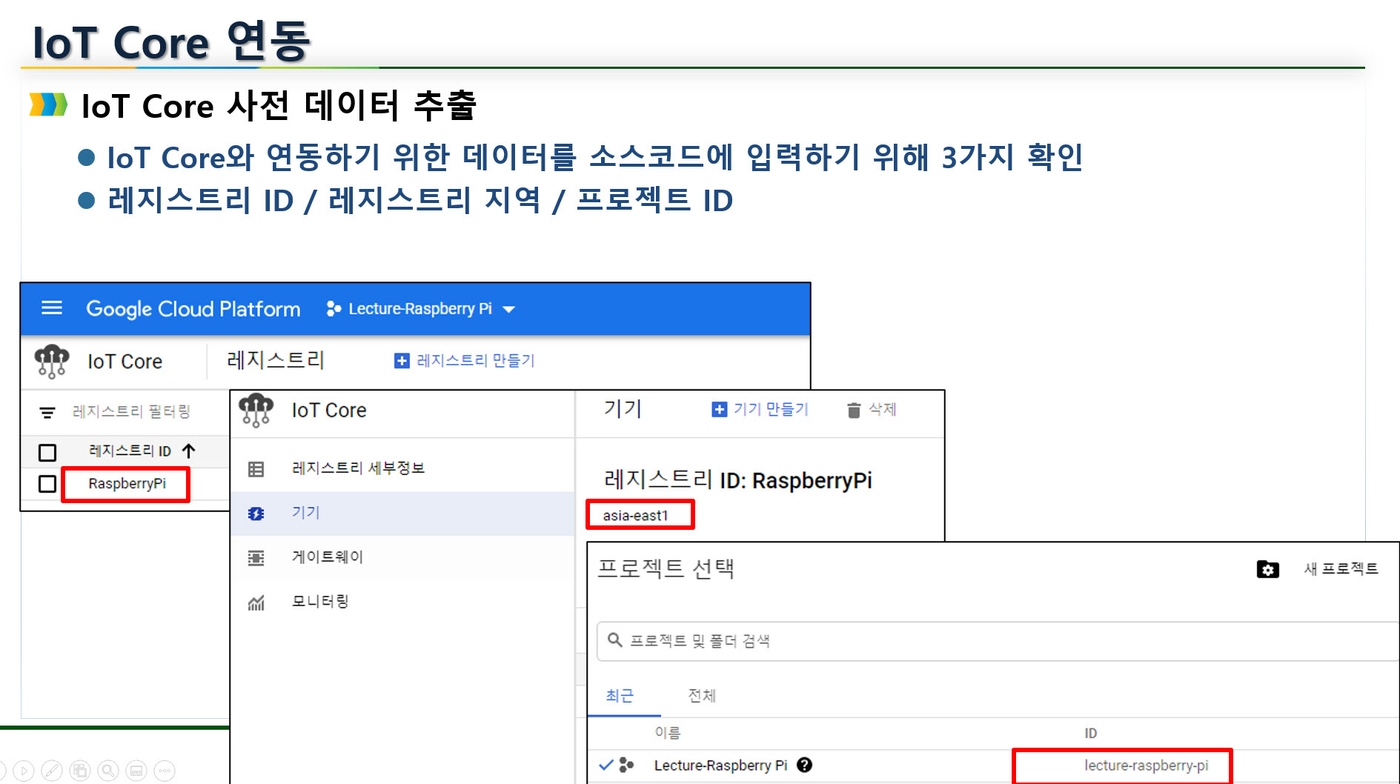This screenshot has width=1400, height=784.
Task: Click the 기기 만들기 button
Action: point(759,409)
